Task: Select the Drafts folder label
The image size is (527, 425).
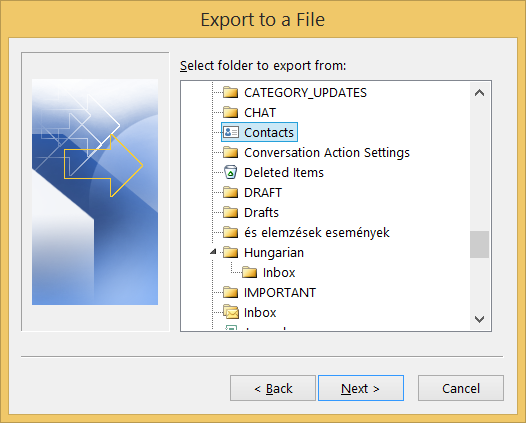Action: pyautogui.click(x=261, y=212)
